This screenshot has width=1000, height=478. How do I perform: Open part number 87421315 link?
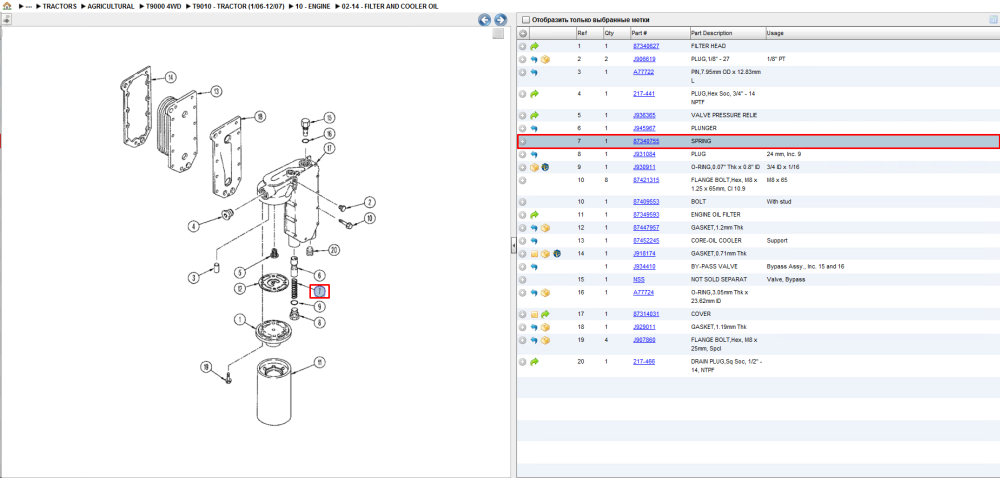(645, 180)
